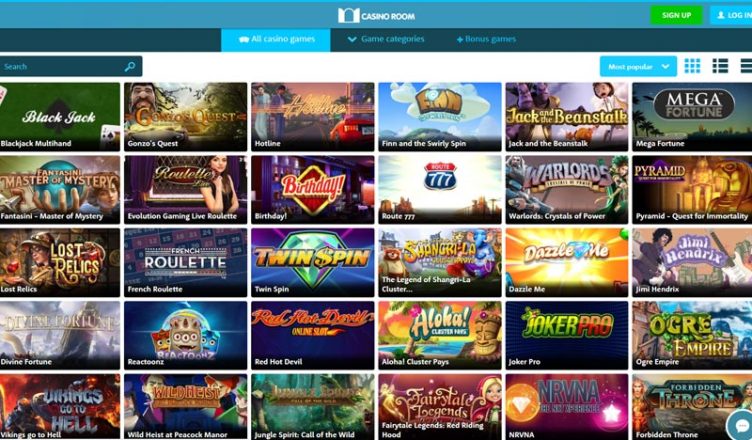Select the Mega Fortune game thumbnail

click(x=692, y=117)
